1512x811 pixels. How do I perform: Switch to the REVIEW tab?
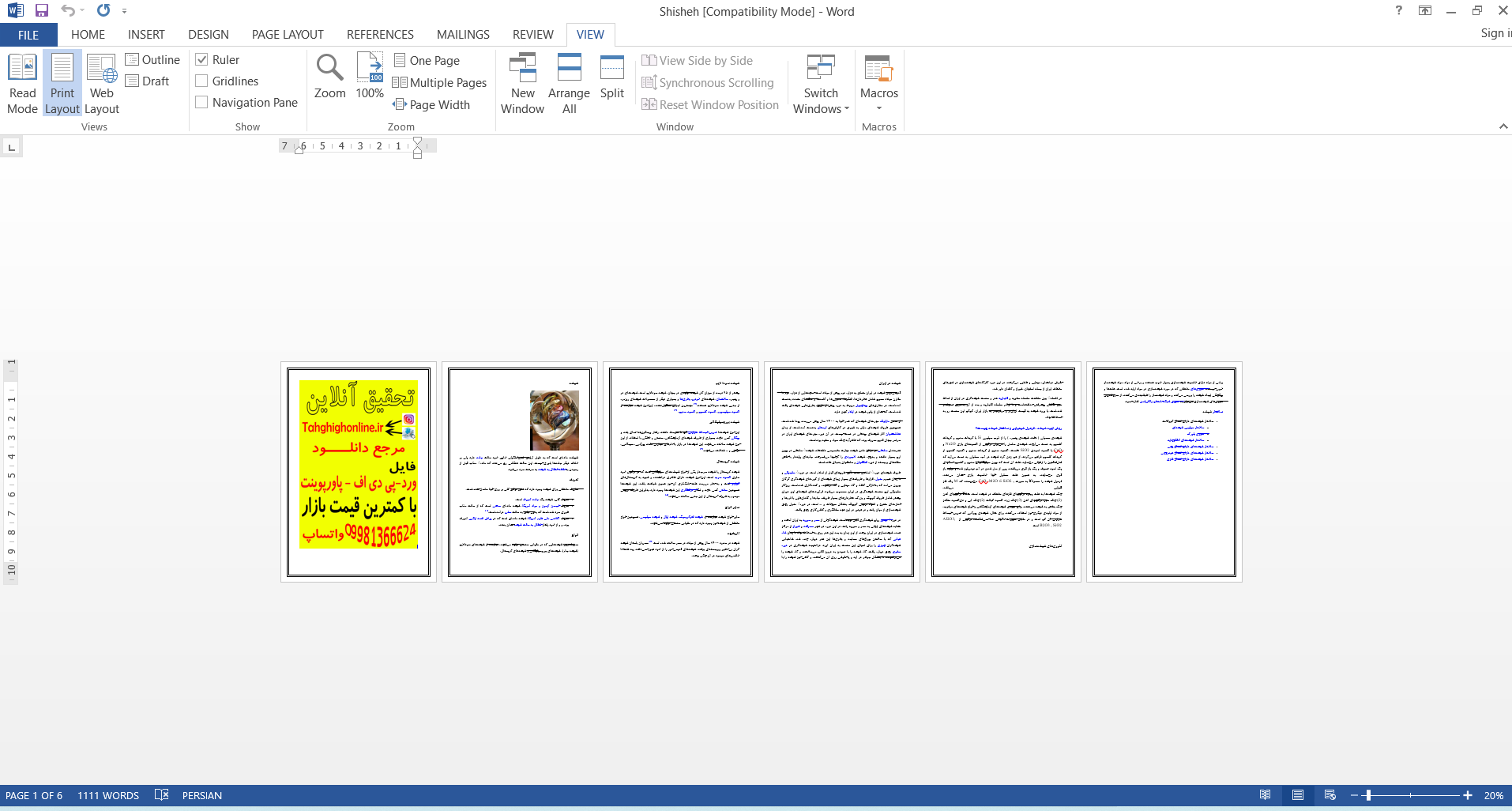pos(532,35)
